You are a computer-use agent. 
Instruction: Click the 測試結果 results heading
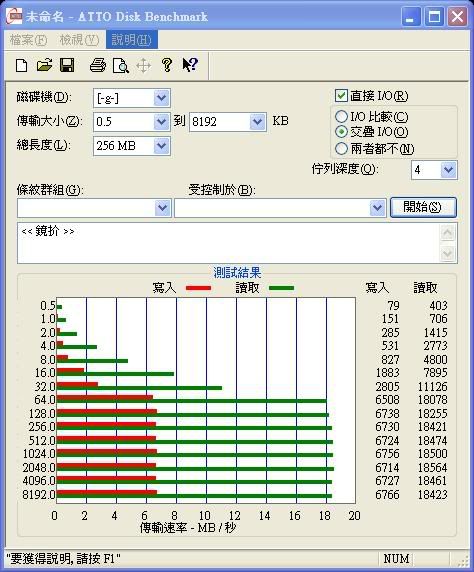click(x=237, y=273)
